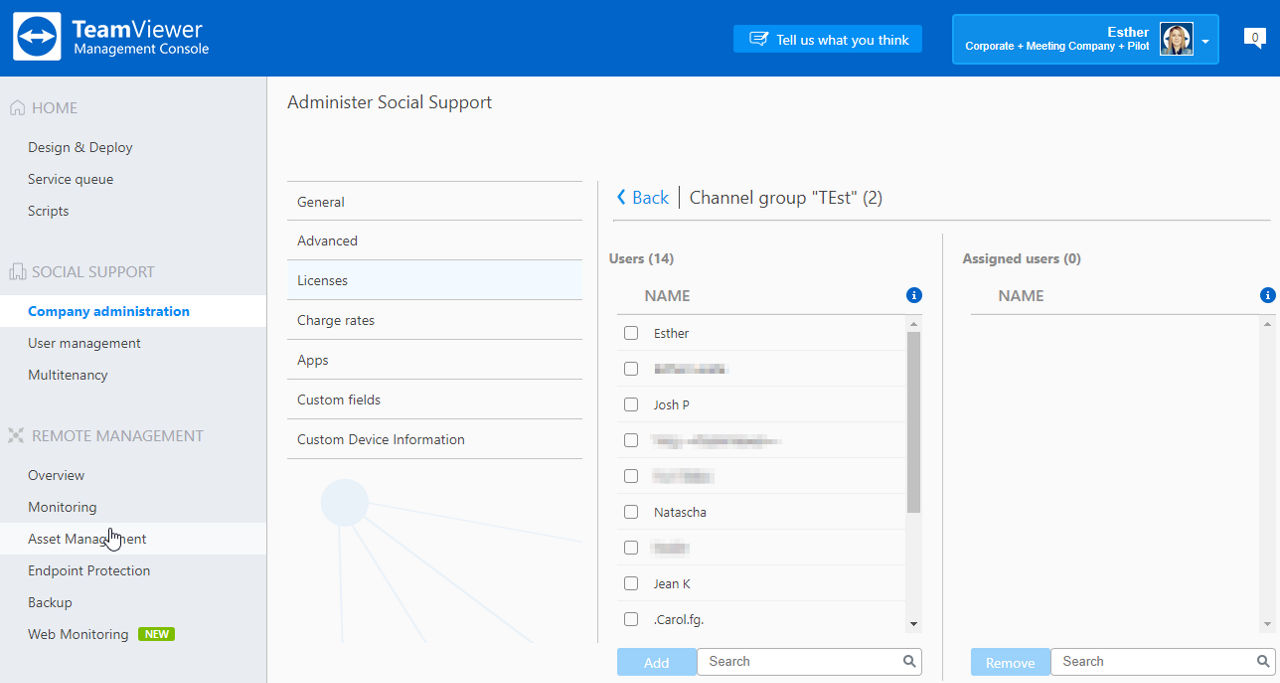This screenshot has height=683, width=1280.
Task: Click the Add button
Action: coord(656,662)
